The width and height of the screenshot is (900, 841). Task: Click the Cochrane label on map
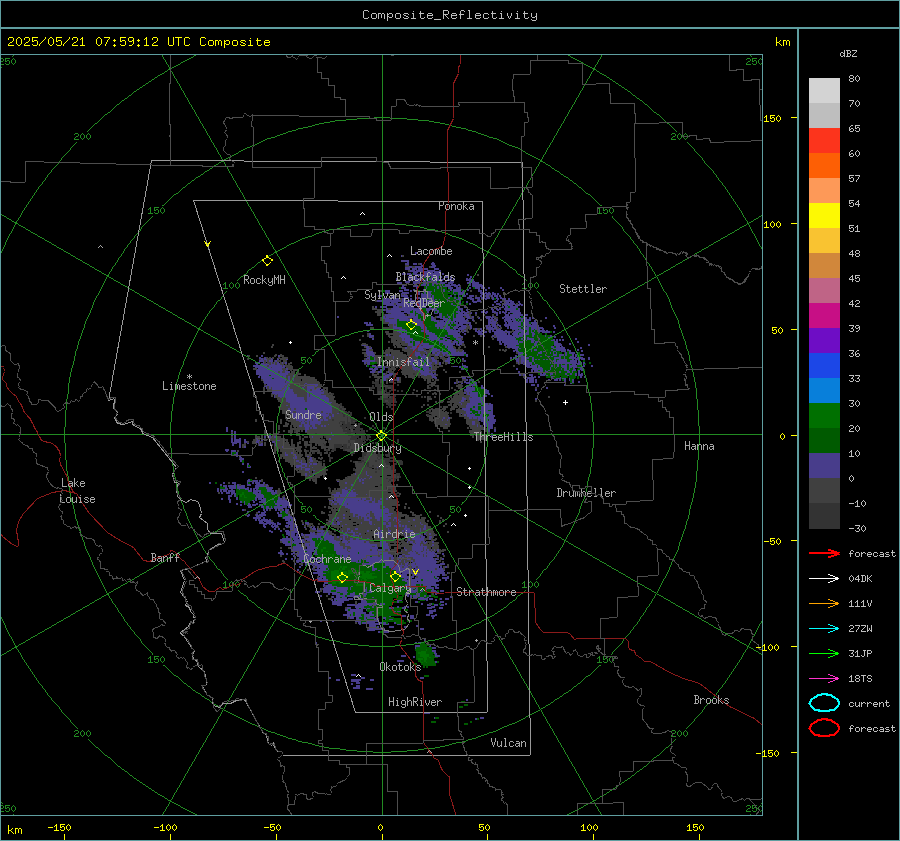point(327,559)
